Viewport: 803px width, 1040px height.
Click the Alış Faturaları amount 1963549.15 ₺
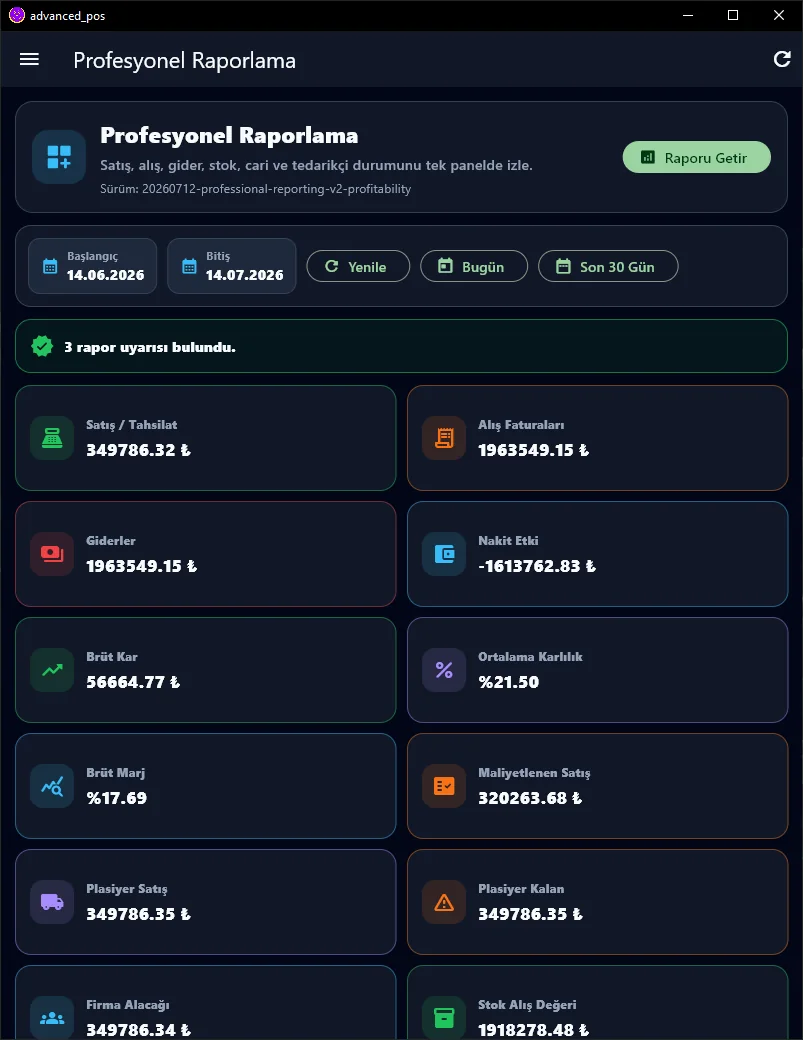click(x=534, y=450)
